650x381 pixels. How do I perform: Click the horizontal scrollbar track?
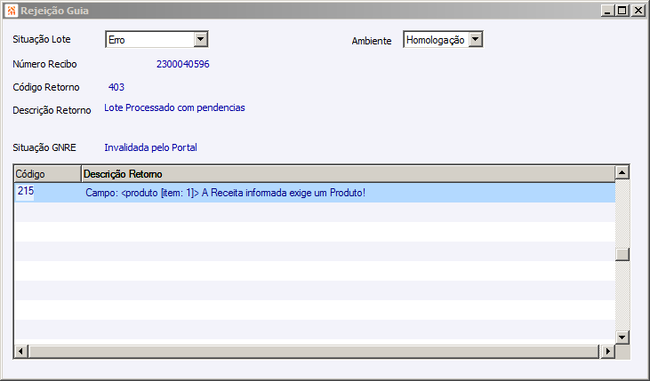tap(314, 352)
